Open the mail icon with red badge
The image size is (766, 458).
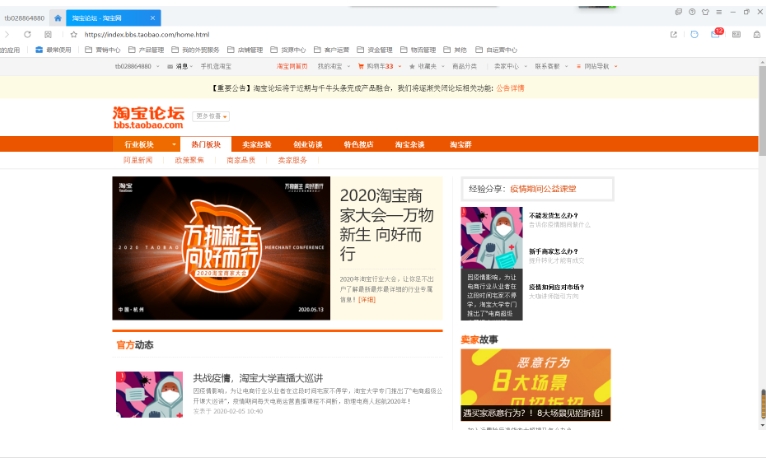pos(716,34)
